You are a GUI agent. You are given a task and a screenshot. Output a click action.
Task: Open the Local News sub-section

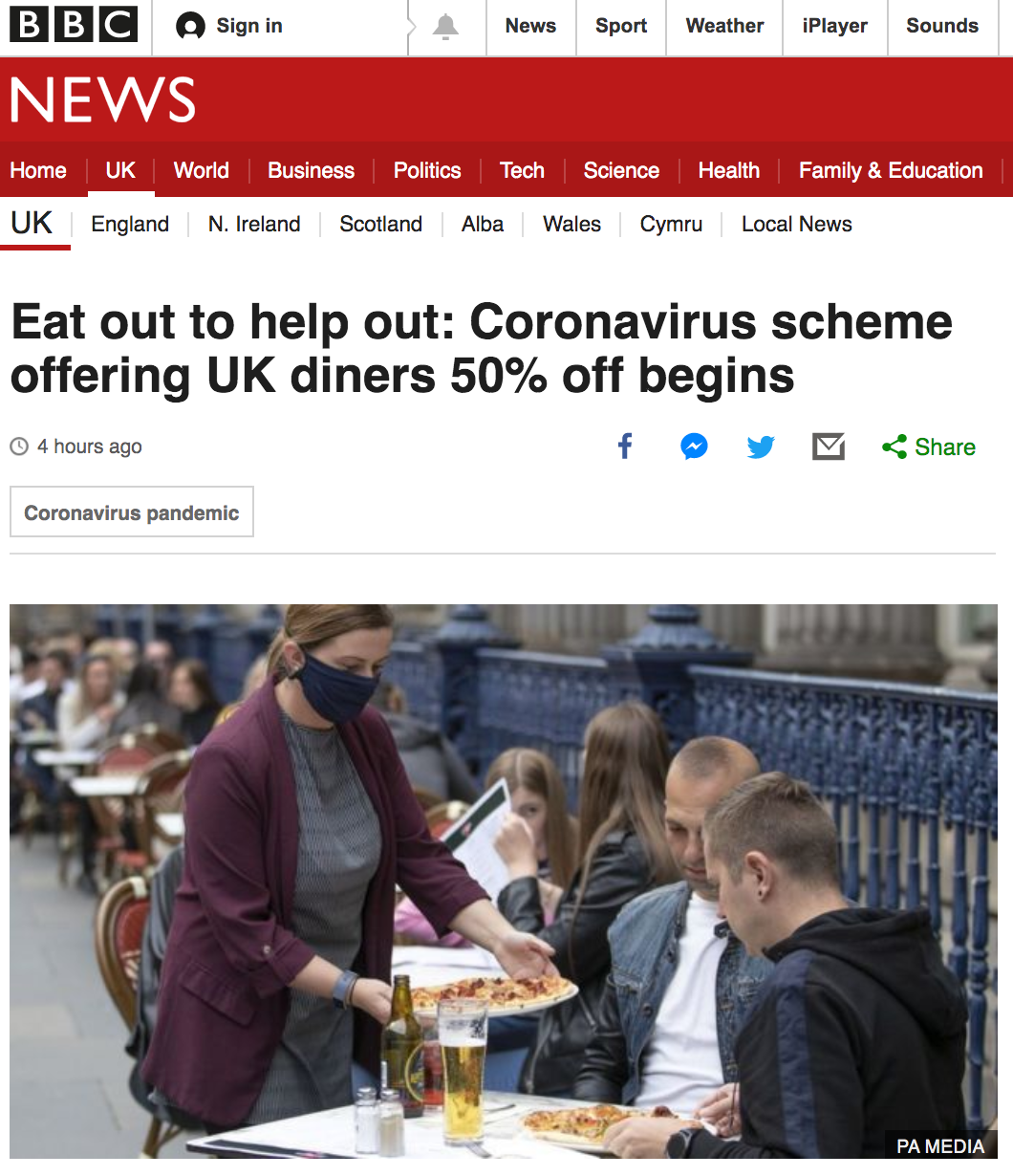pos(797,224)
